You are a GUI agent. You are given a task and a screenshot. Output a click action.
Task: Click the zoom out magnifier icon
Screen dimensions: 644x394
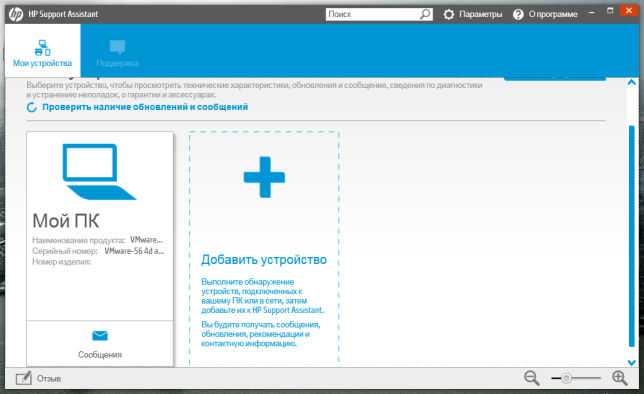[531, 378]
